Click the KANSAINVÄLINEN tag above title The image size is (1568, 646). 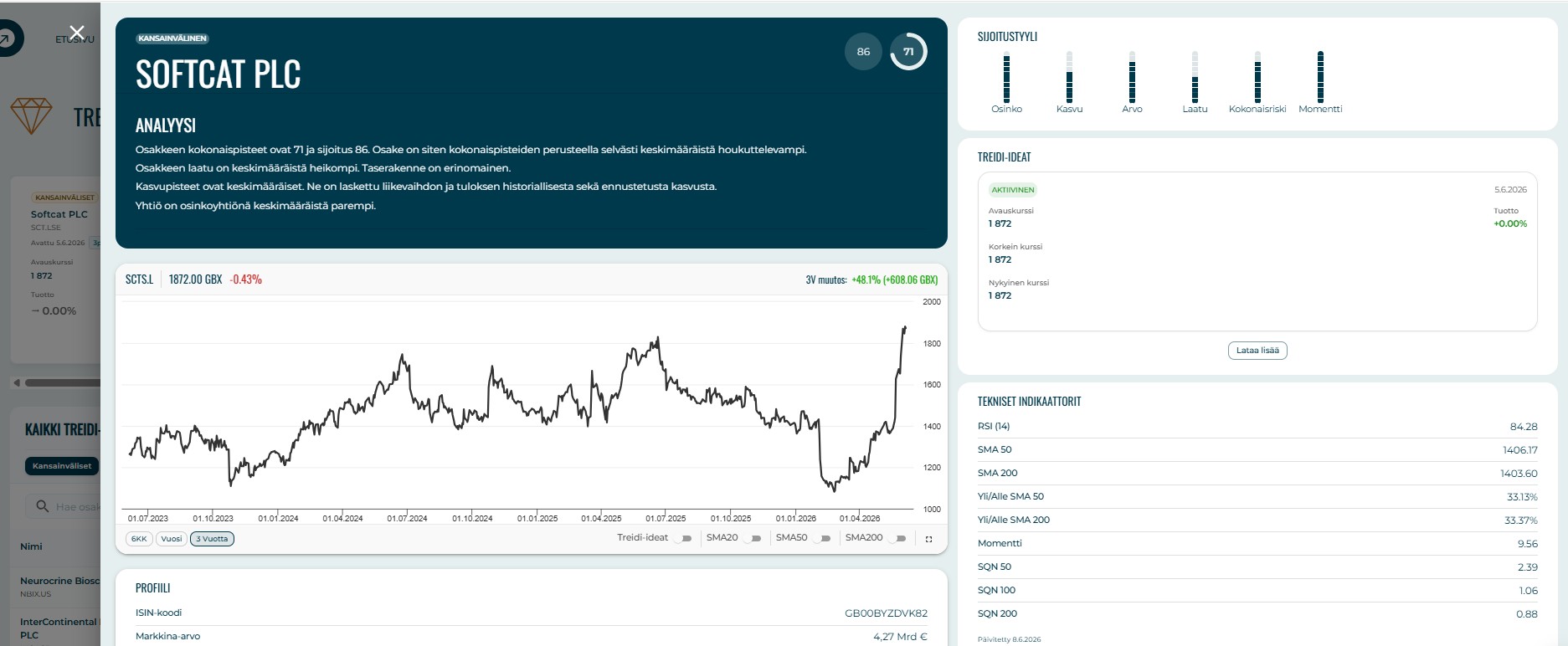pyautogui.click(x=172, y=38)
